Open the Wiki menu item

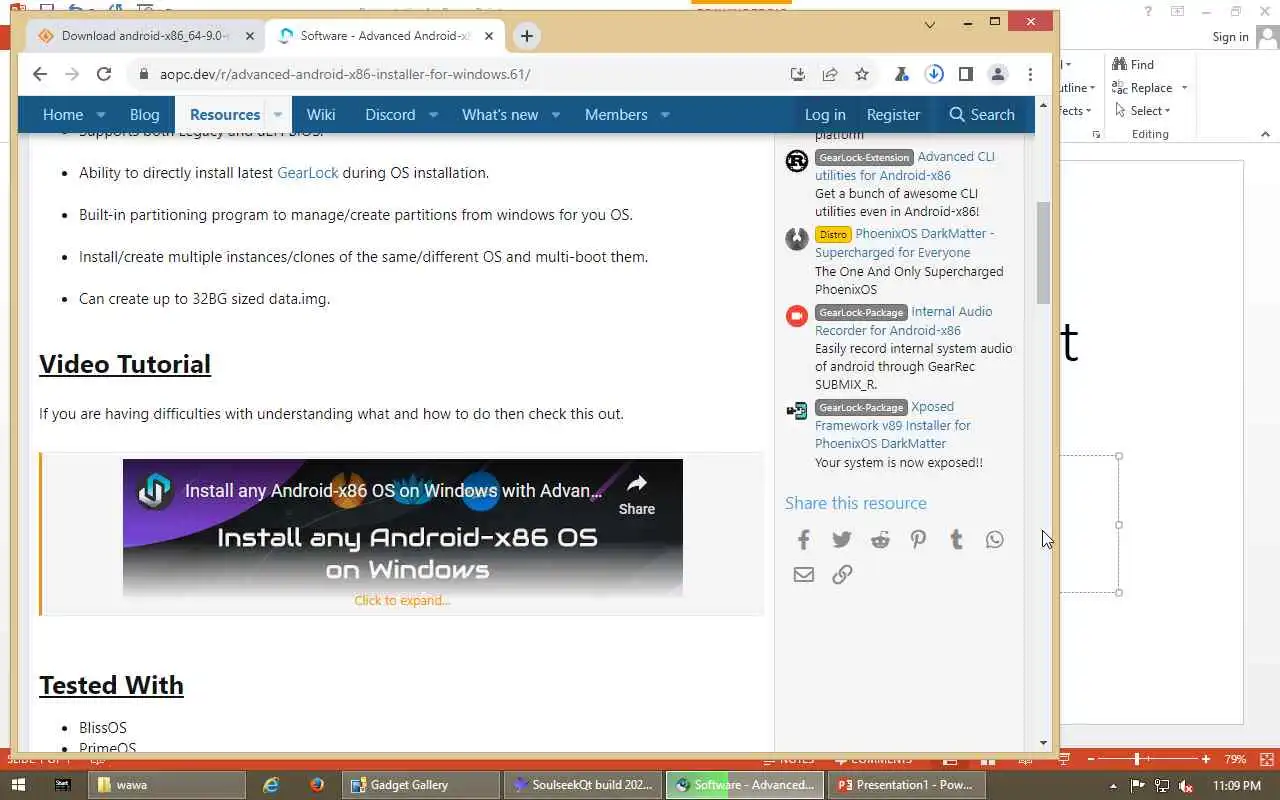(321, 115)
